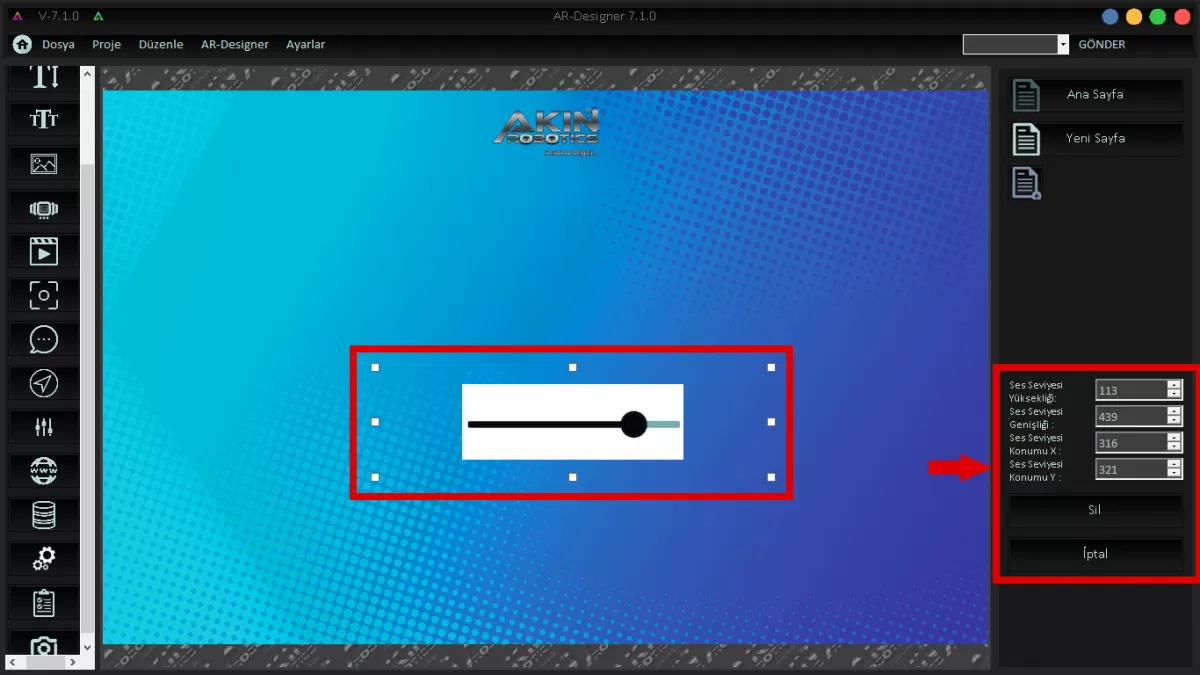The width and height of the screenshot is (1200, 675).
Task: Open the Dosya menu
Action: [58, 45]
